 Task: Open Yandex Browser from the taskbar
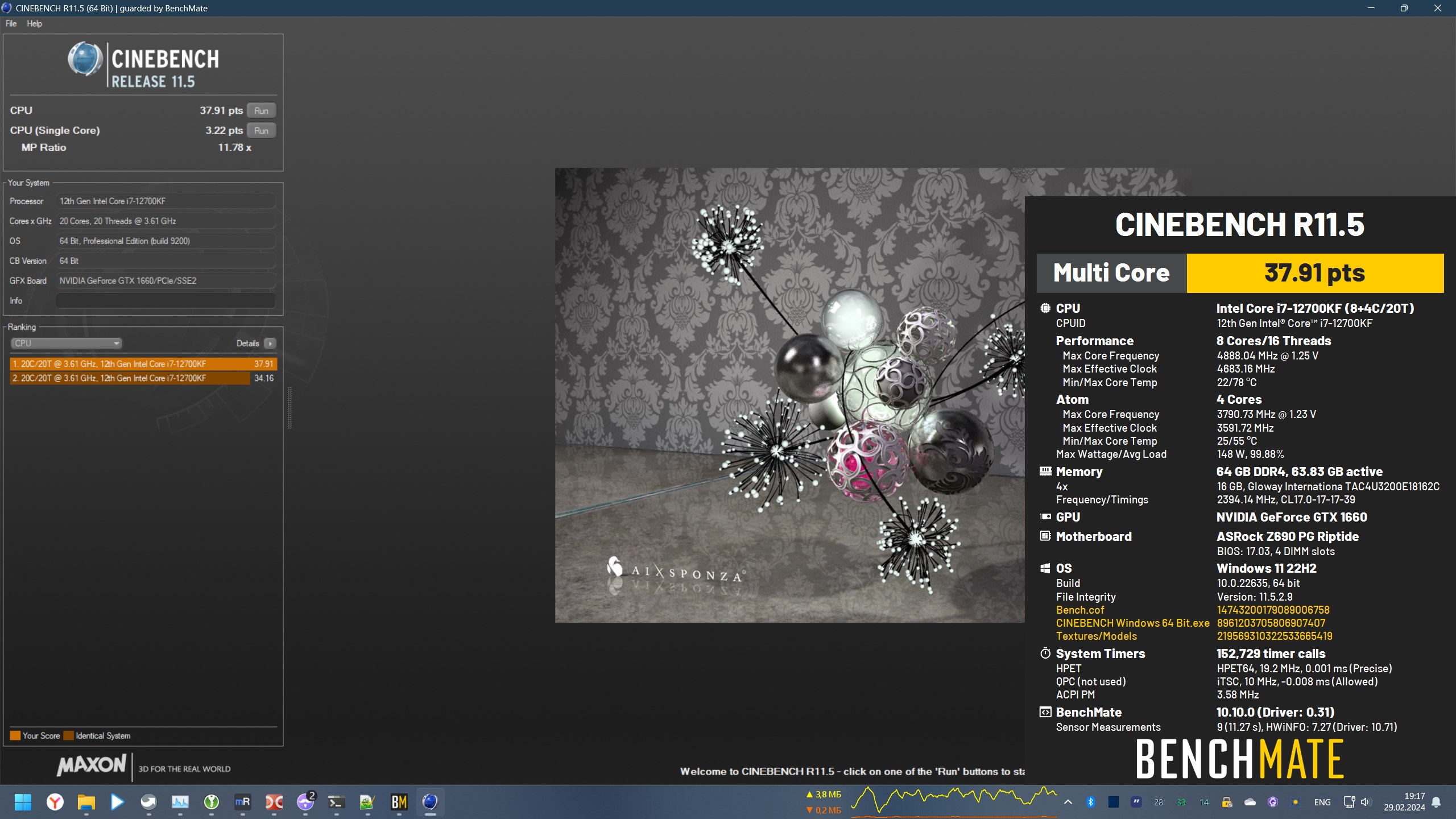pos(55,802)
